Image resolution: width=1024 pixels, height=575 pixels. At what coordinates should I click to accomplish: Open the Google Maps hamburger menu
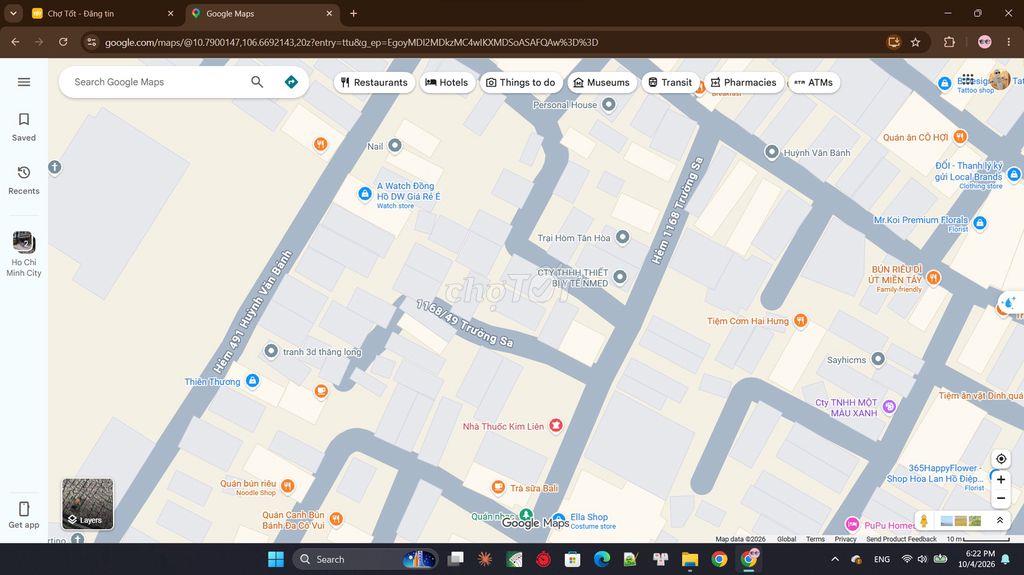[x=24, y=82]
